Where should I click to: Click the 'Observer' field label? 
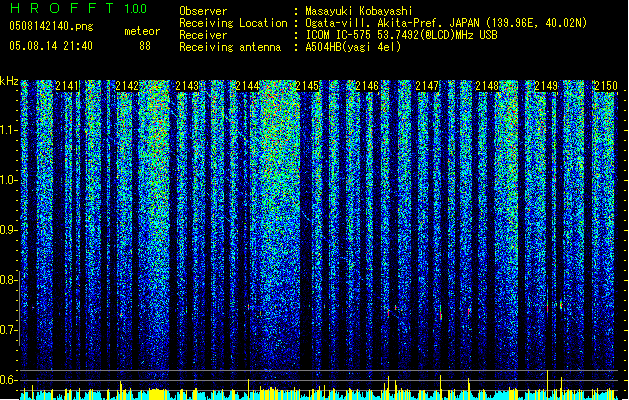[x=203, y=11]
